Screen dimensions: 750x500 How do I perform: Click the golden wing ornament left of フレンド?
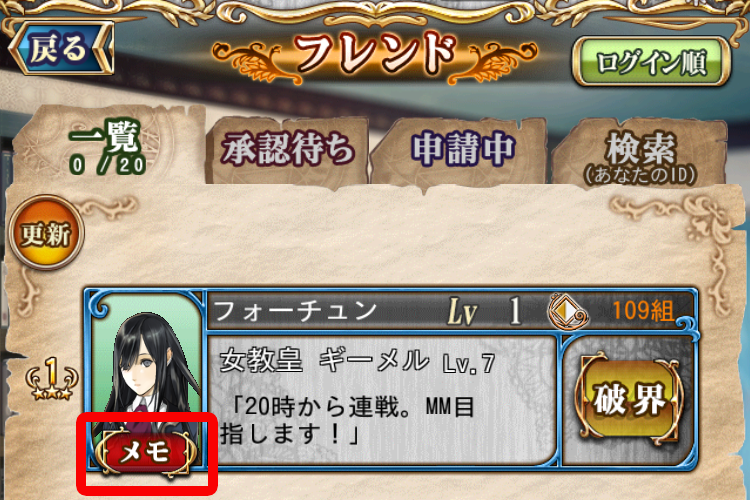point(253,61)
